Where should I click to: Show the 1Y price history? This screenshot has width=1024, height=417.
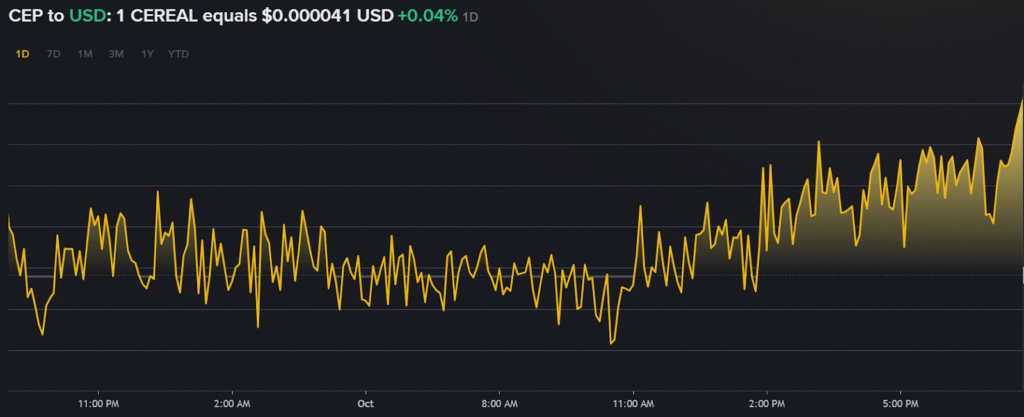[147, 54]
